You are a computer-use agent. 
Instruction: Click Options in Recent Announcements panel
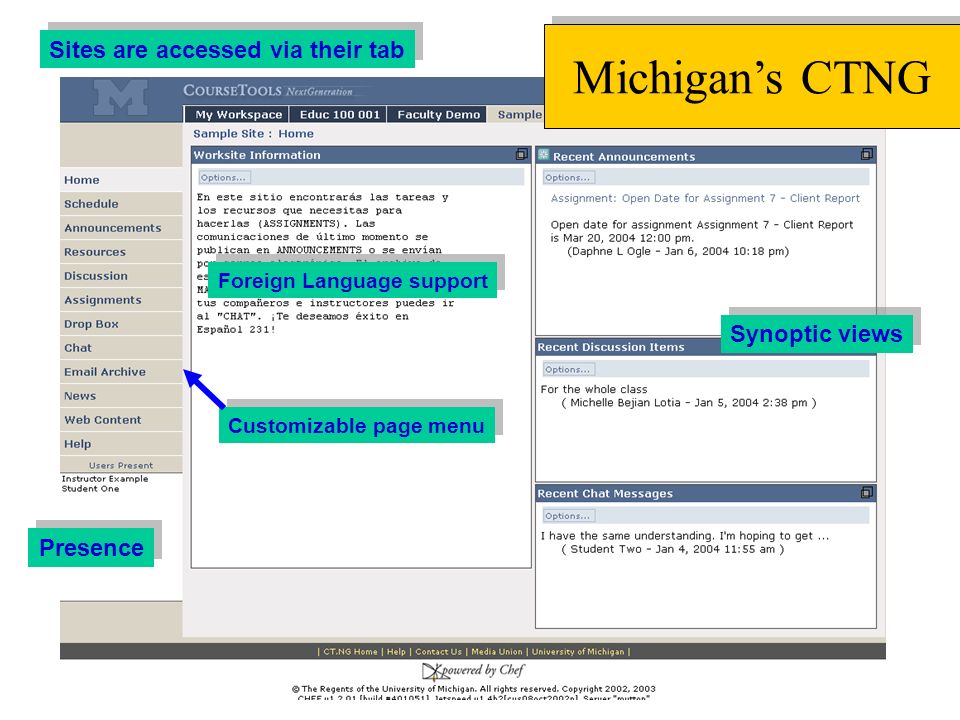click(568, 178)
